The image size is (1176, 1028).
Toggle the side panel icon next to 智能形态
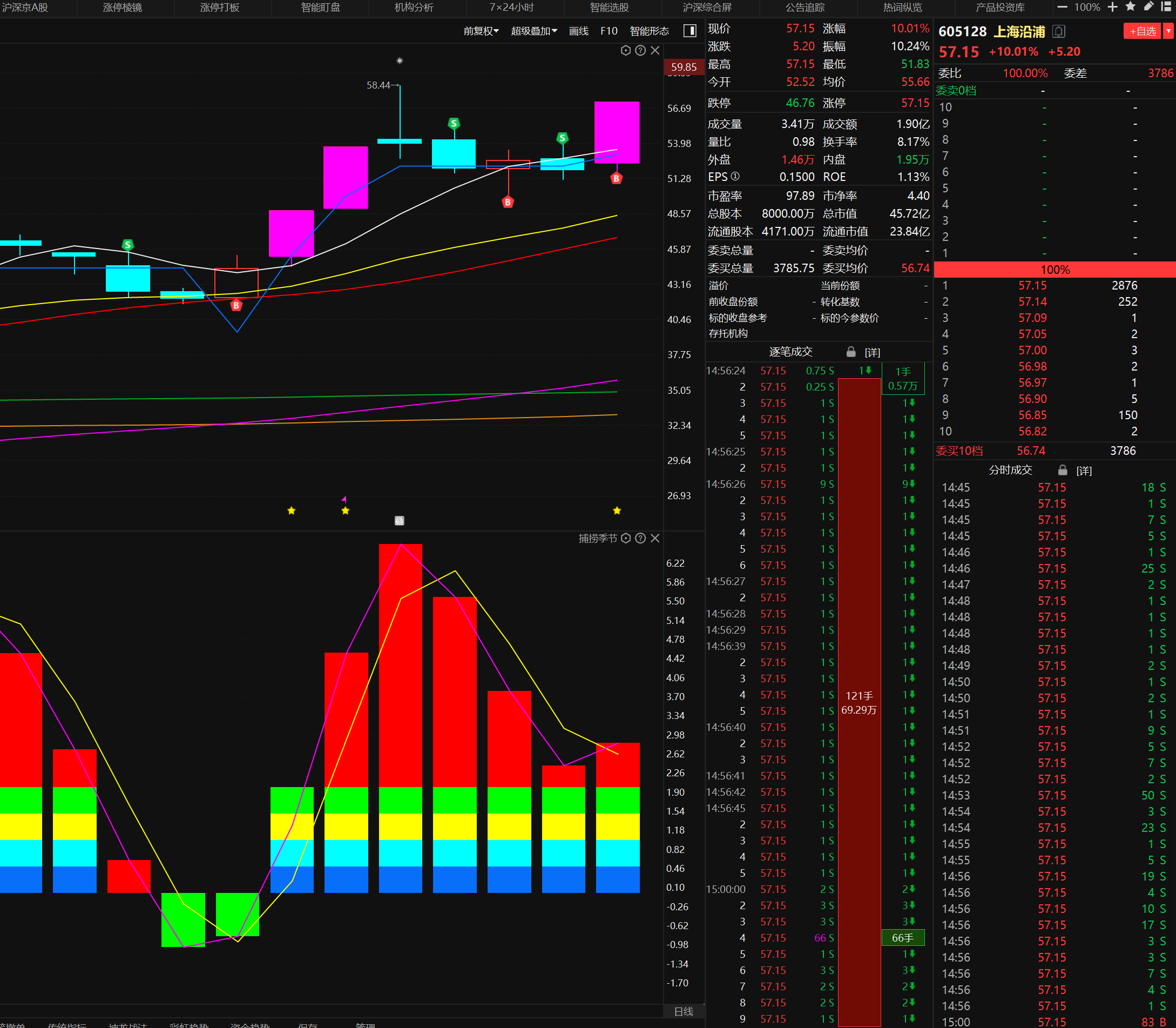[690, 30]
